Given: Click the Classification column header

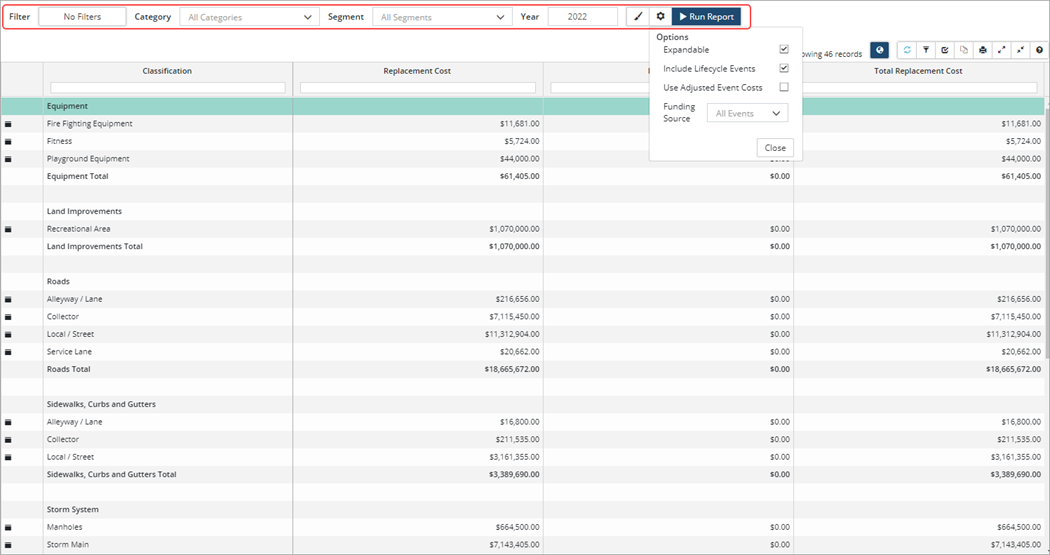Looking at the screenshot, I should point(167,71).
